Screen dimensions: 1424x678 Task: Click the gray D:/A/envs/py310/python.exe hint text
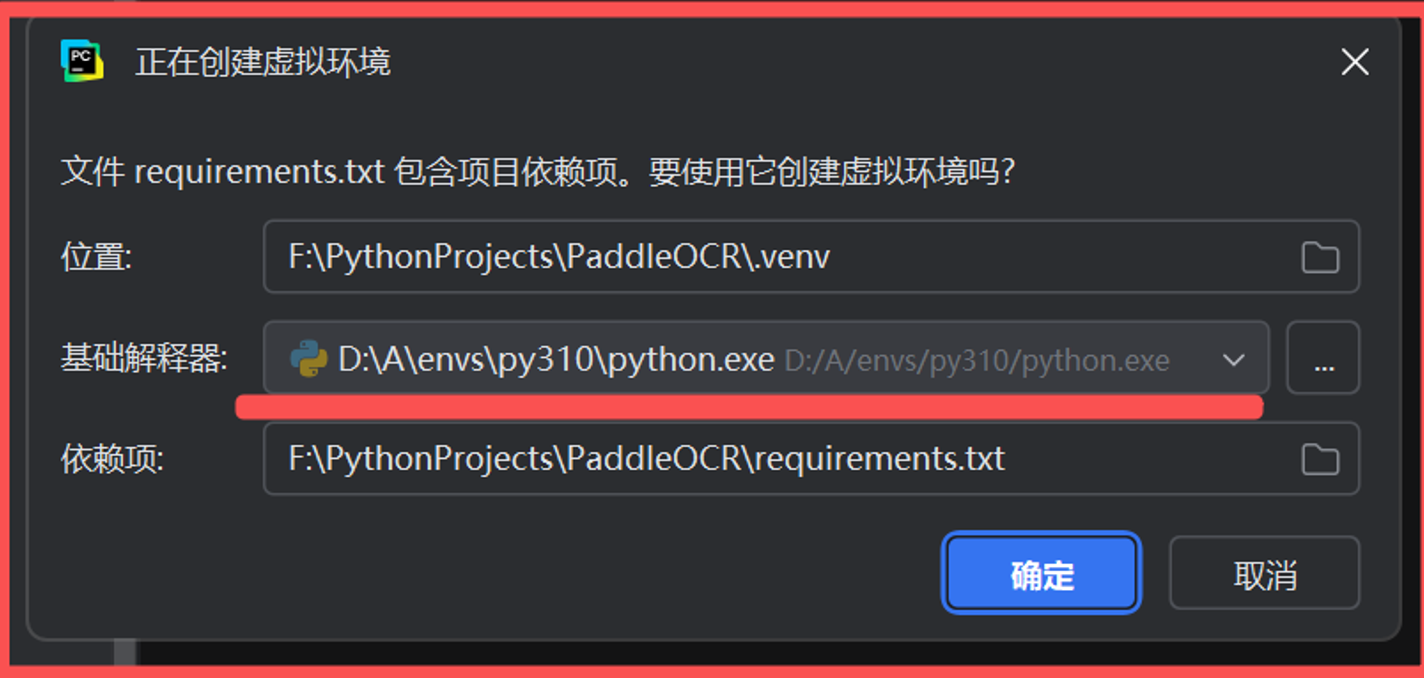[x=976, y=360]
